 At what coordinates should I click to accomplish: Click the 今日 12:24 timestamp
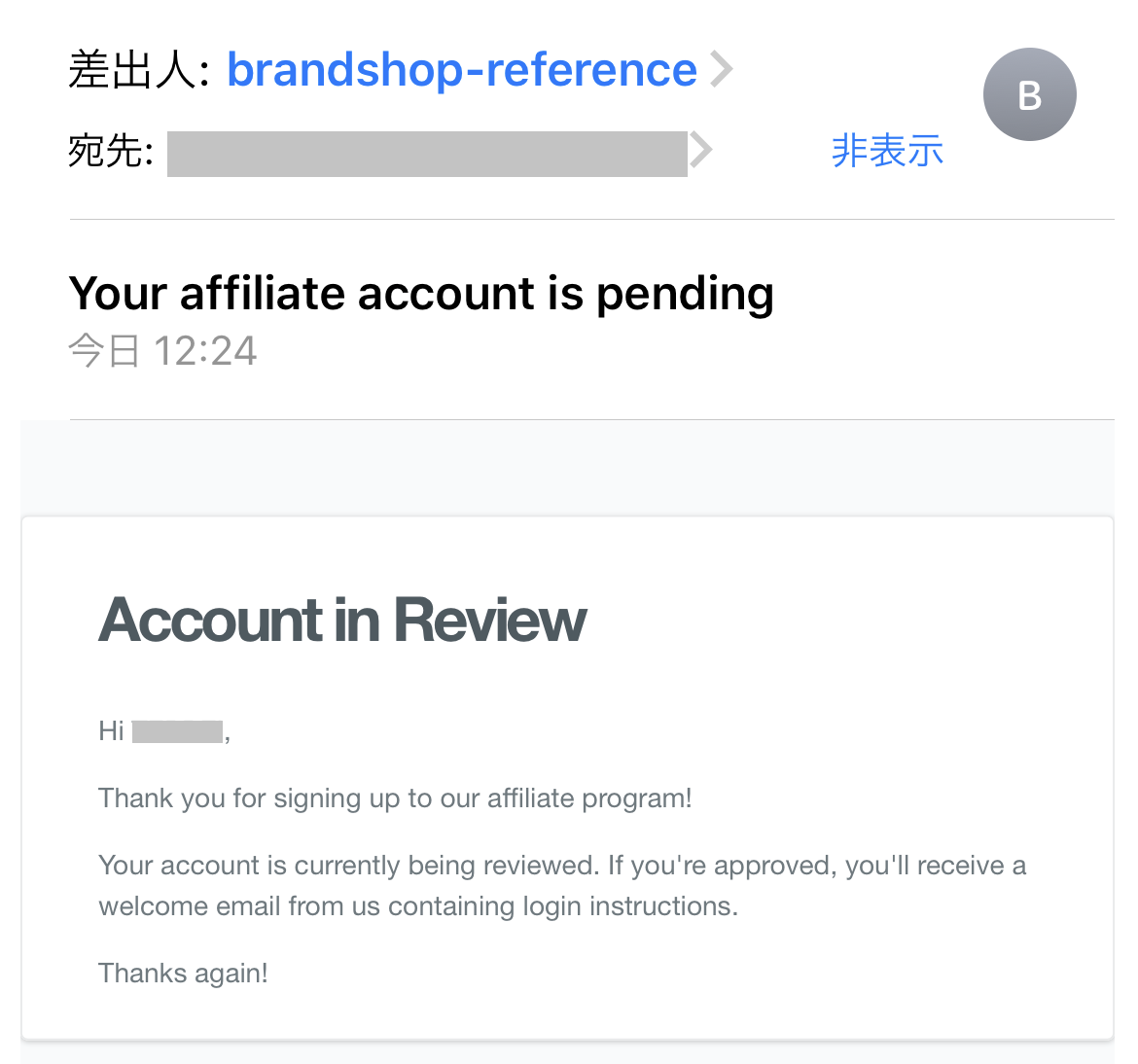162,350
